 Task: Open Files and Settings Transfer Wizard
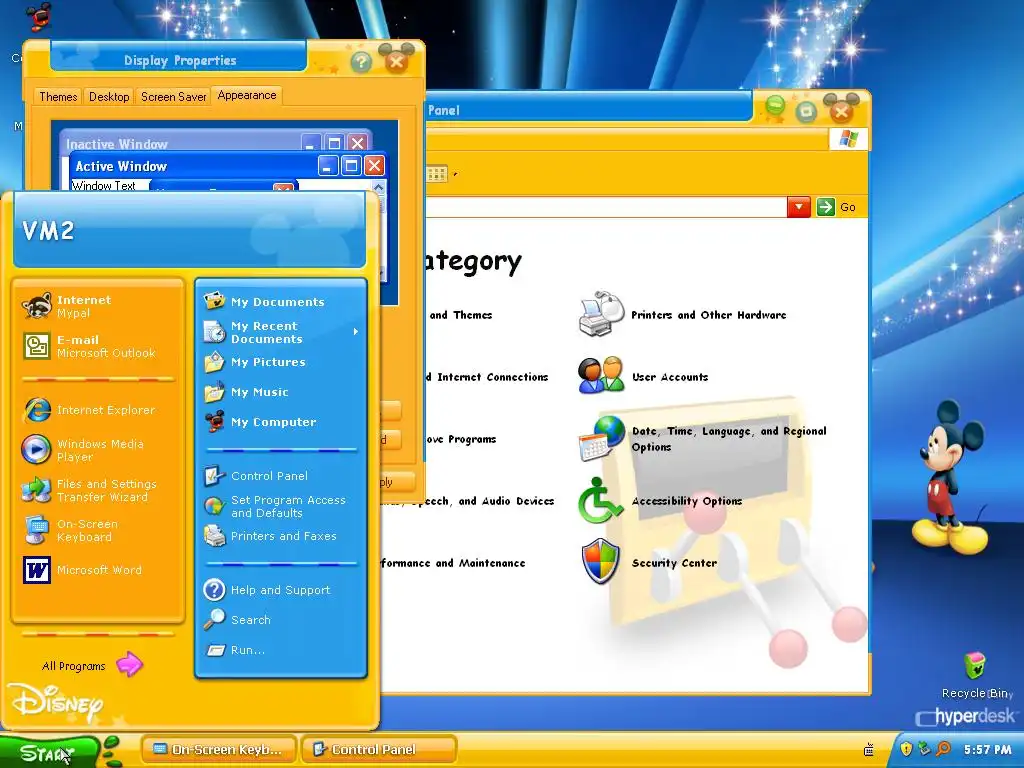(98, 490)
